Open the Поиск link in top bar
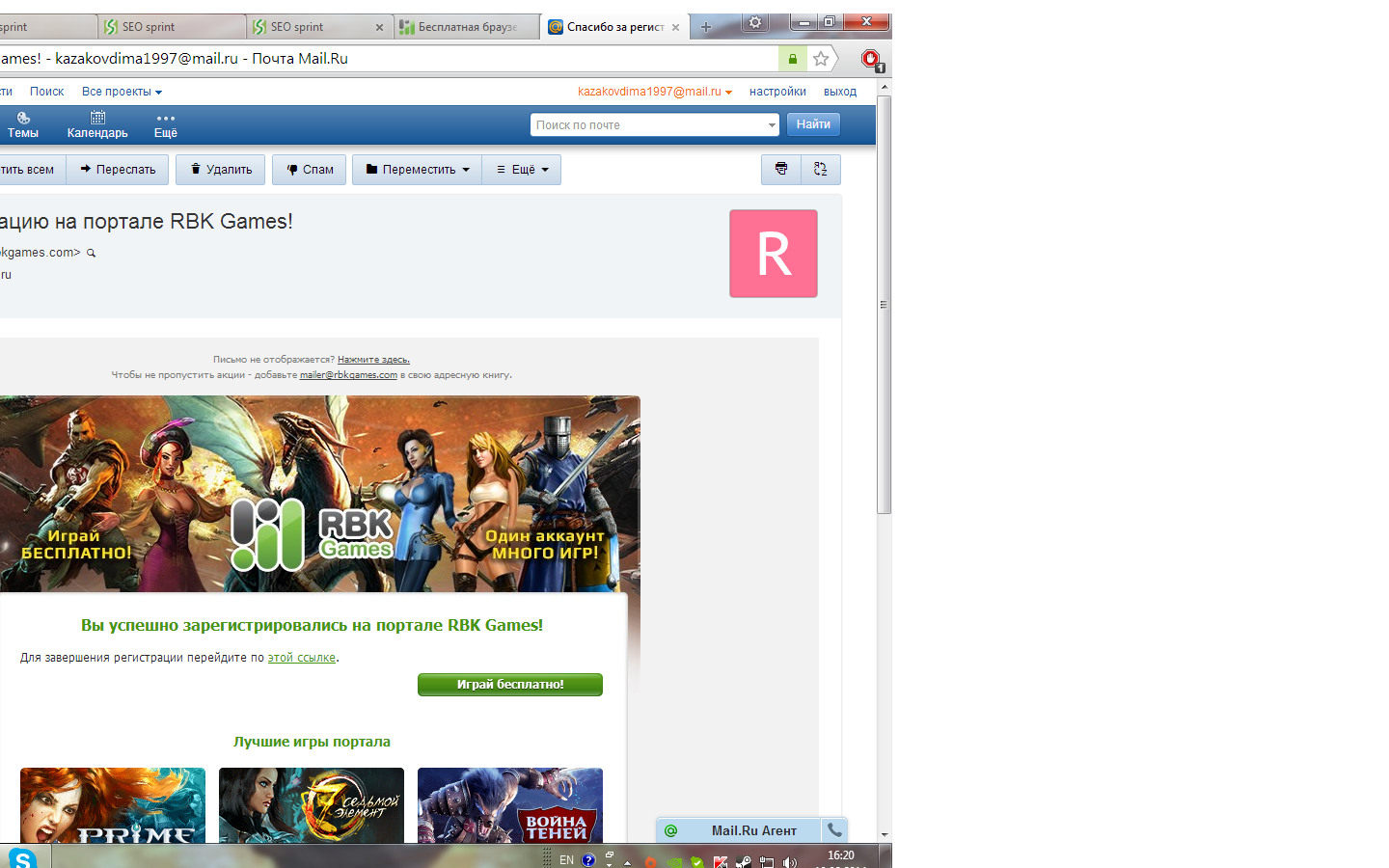Screen dimensions: 1389x868 [x=46, y=92]
